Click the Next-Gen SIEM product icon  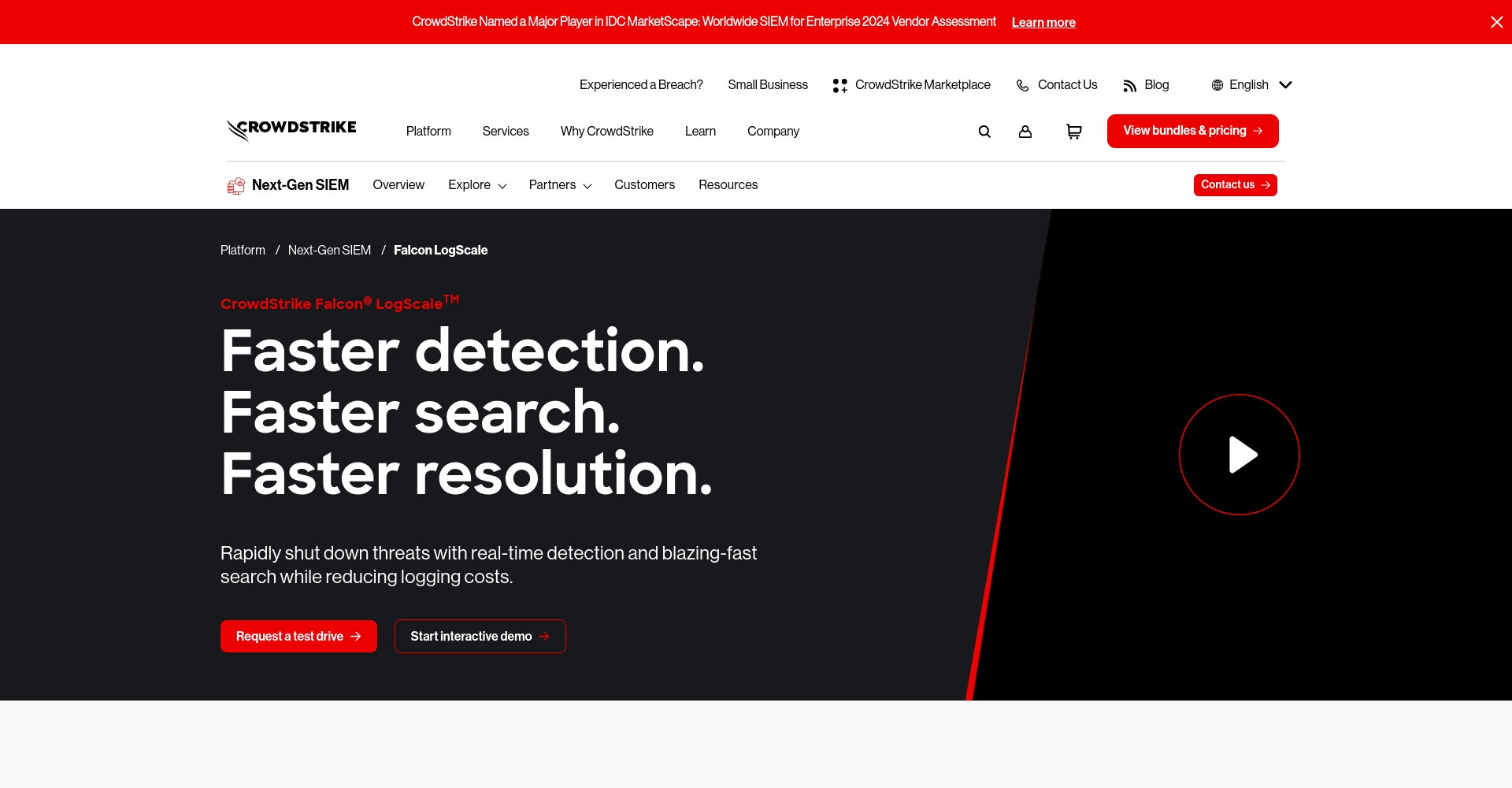[235, 185]
